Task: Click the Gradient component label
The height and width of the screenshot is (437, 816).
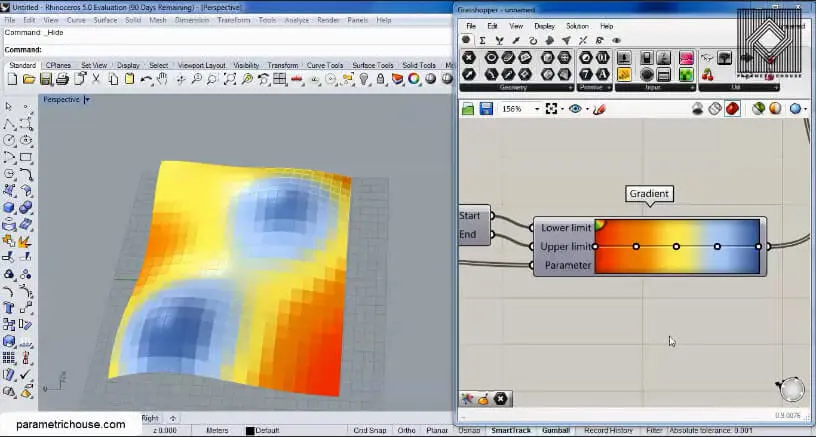Action: [649, 194]
